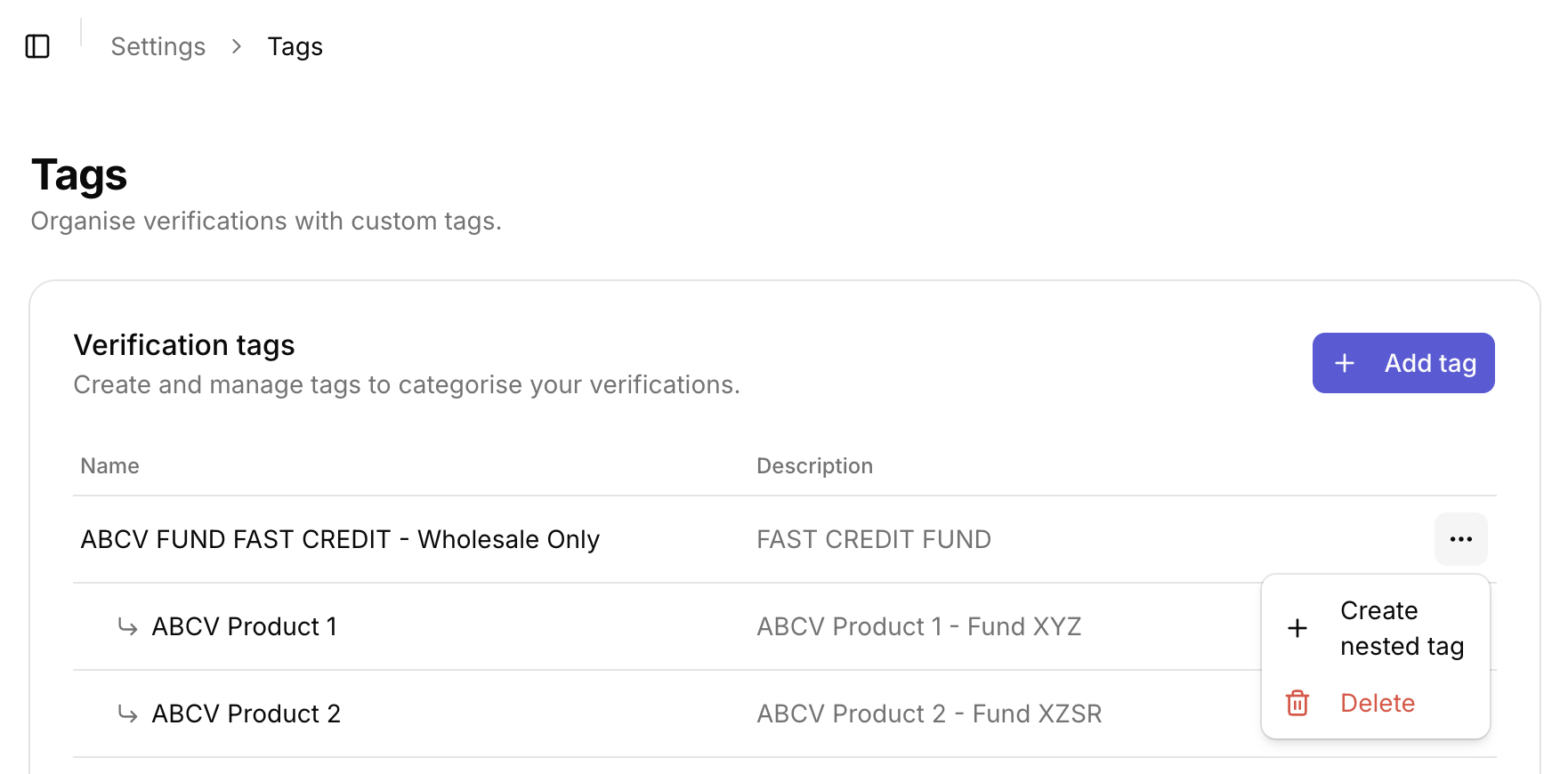The height and width of the screenshot is (774, 1568).
Task: Click ABCV Product 2 - Fund XZSR description
Action: click(929, 714)
